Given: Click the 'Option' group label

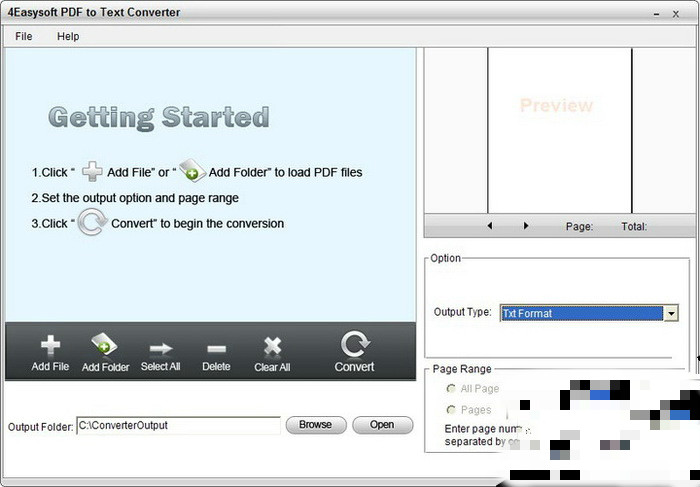Looking at the screenshot, I should pos(446,258).
